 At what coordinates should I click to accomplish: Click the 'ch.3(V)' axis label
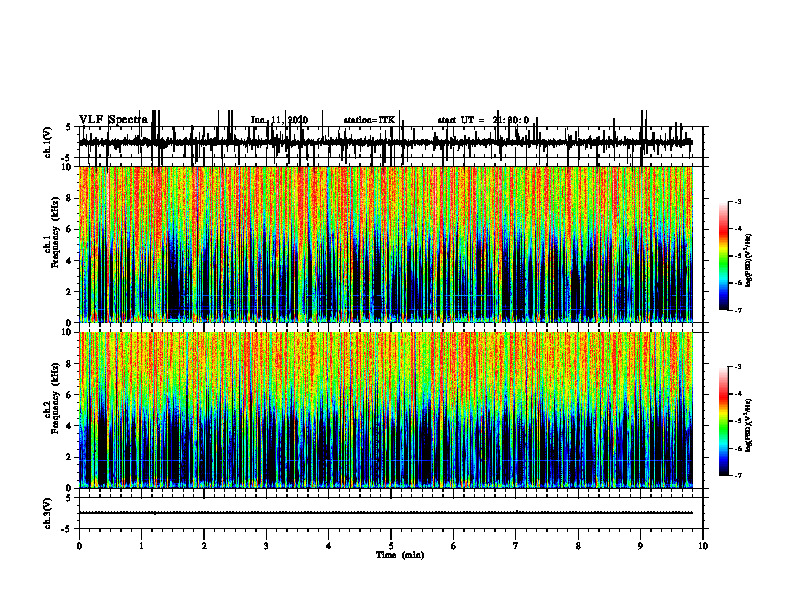48,513
